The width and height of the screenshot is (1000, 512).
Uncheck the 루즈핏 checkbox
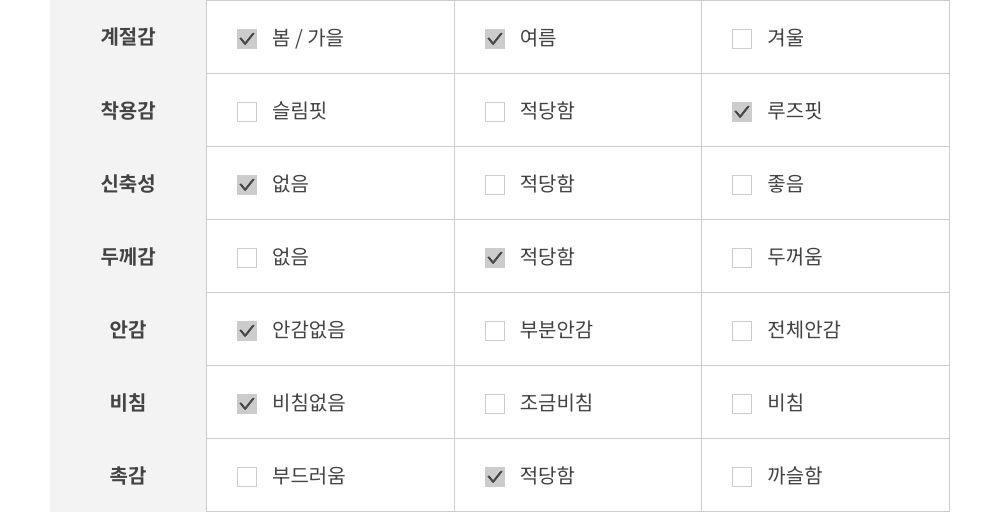(x=742, y=112)
